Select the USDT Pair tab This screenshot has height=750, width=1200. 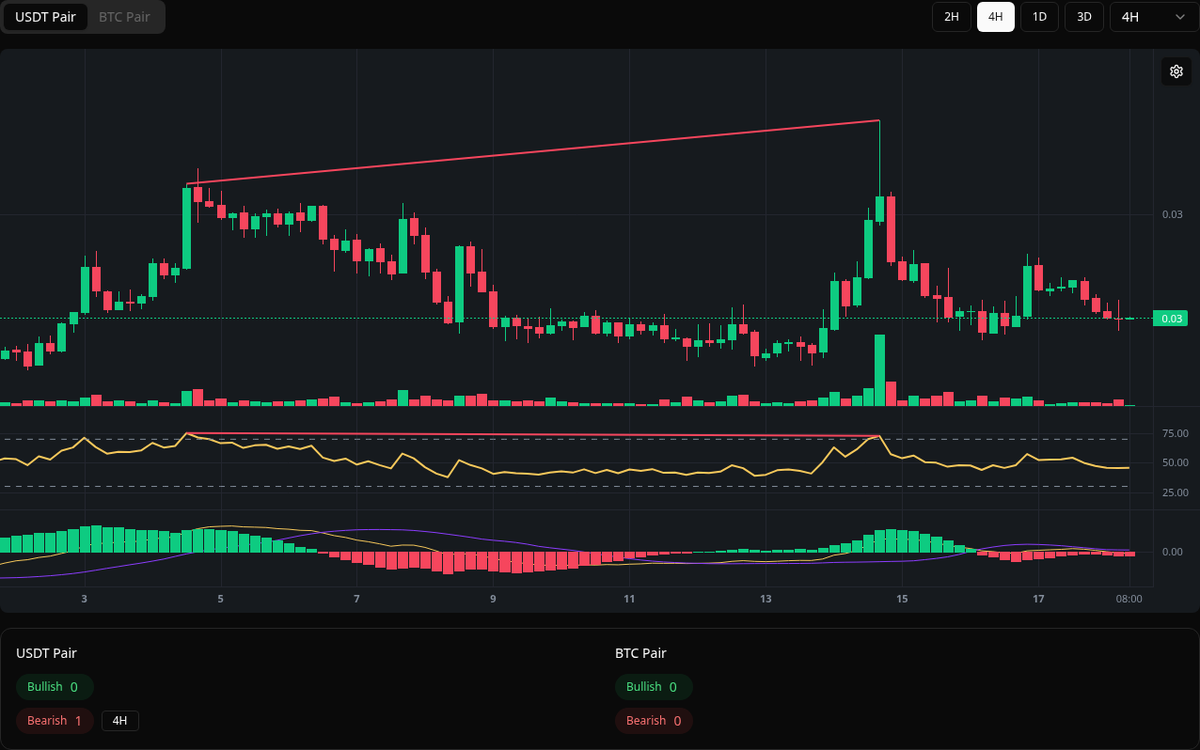coord(45,17)
